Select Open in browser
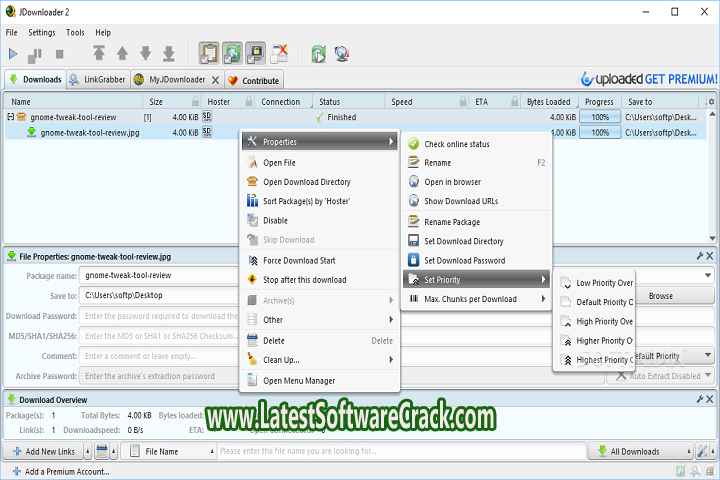 (477, 182)
